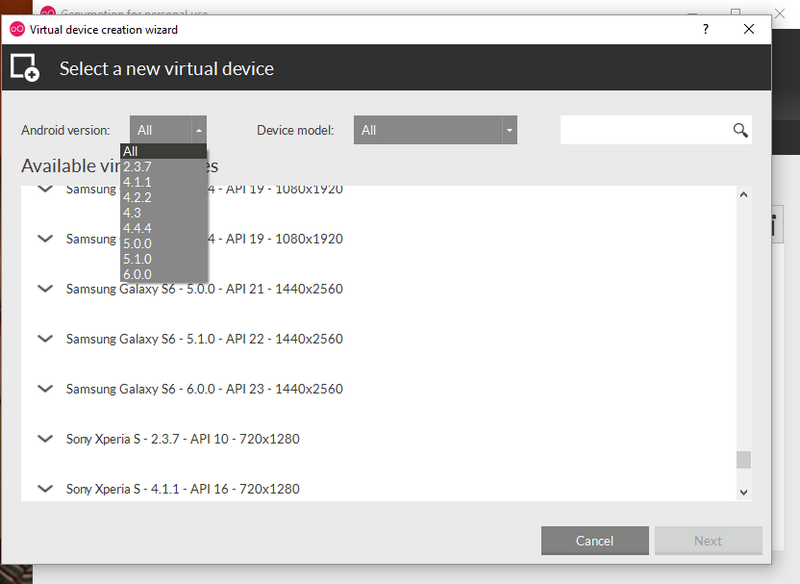Viewport: 800px width, 584px height.
Task: Select All in Android version list
Action: point(163,151)
